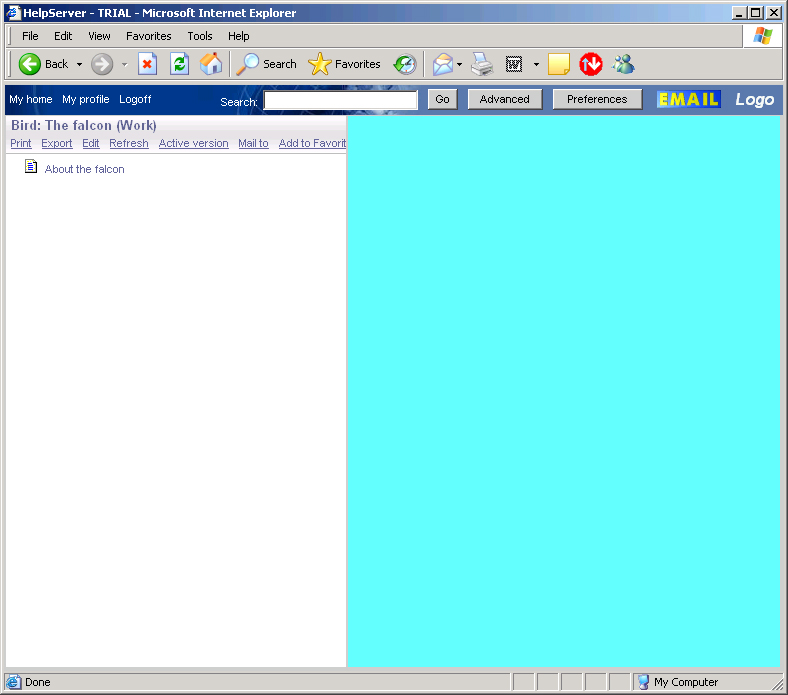This screenshot has width=788, height=695.
Task: Click the Stop page loading icon
Action: pos(147,64)
